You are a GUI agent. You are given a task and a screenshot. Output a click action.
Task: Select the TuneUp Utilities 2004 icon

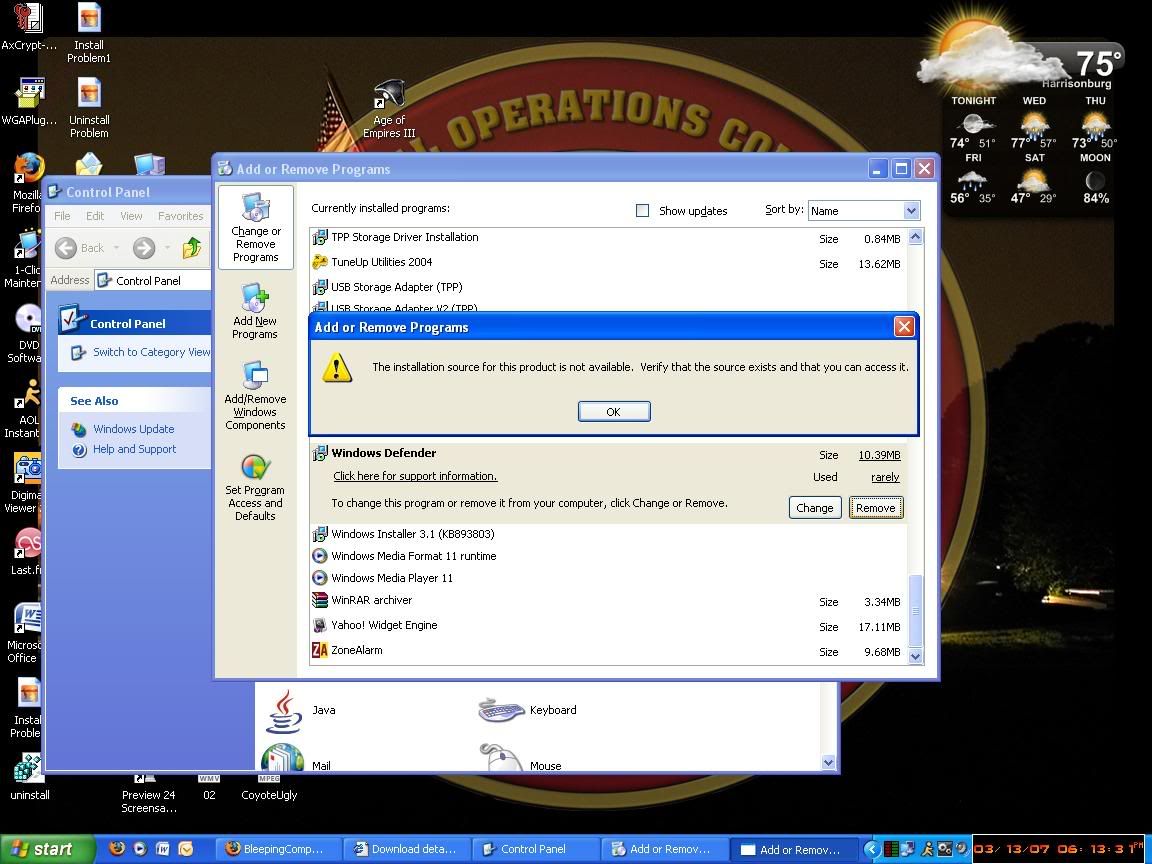[x=320, y=262]
